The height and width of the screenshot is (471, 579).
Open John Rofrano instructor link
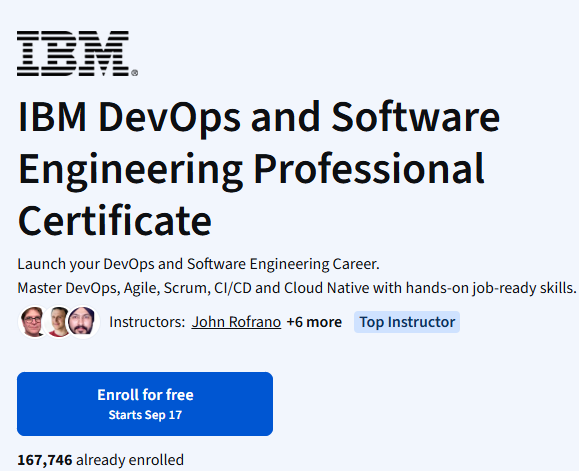point(236,322)
